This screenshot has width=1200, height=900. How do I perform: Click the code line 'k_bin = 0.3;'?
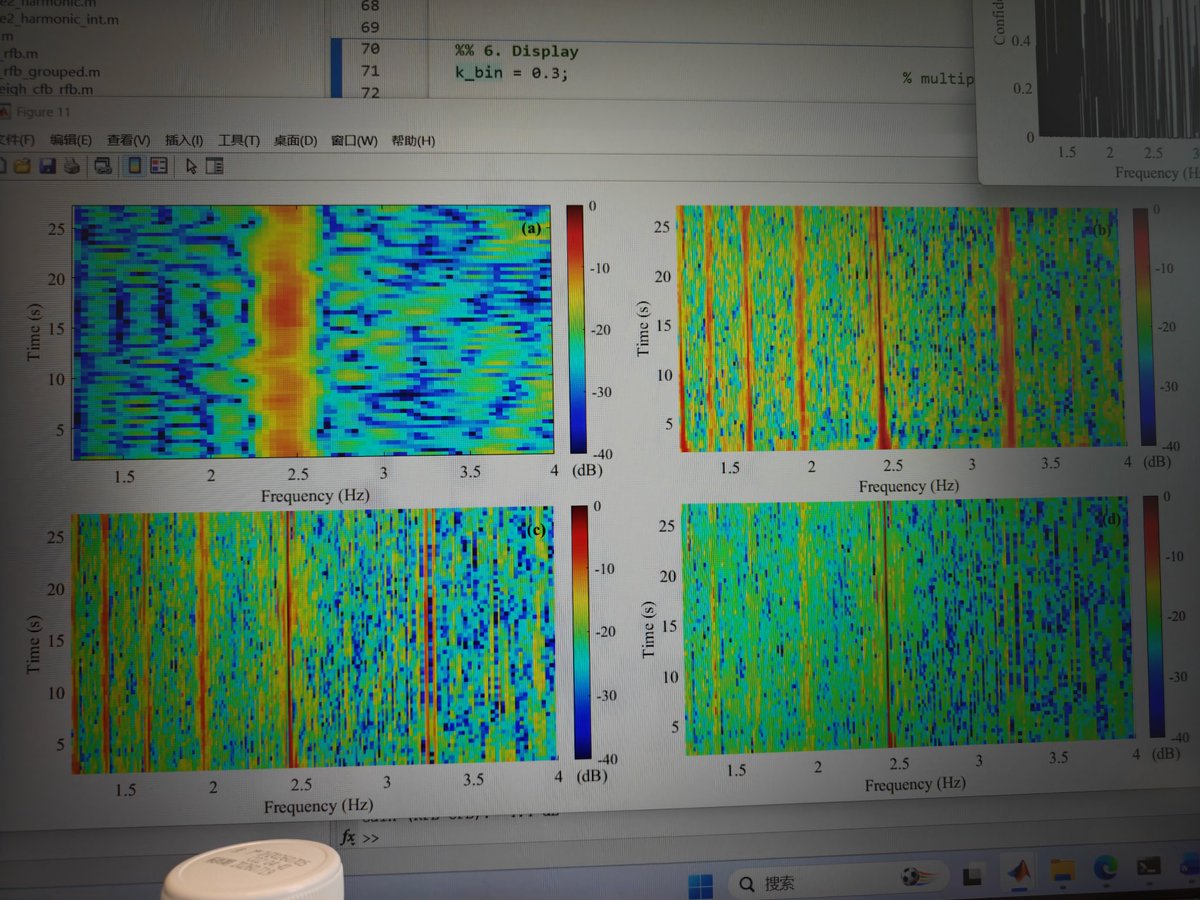tap(511, 74)
